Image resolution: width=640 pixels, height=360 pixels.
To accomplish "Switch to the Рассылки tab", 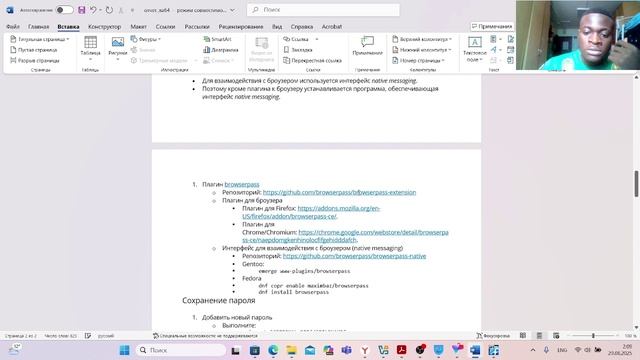I will (x=197, y=27).
